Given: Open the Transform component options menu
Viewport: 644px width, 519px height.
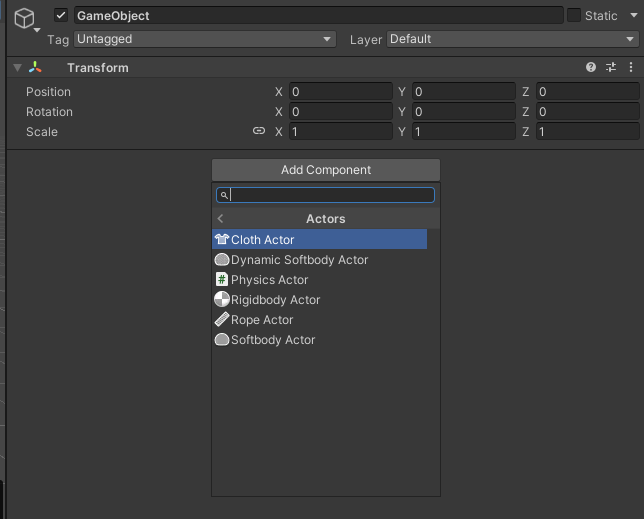Looking at the screenshot, I should (631, 68).
